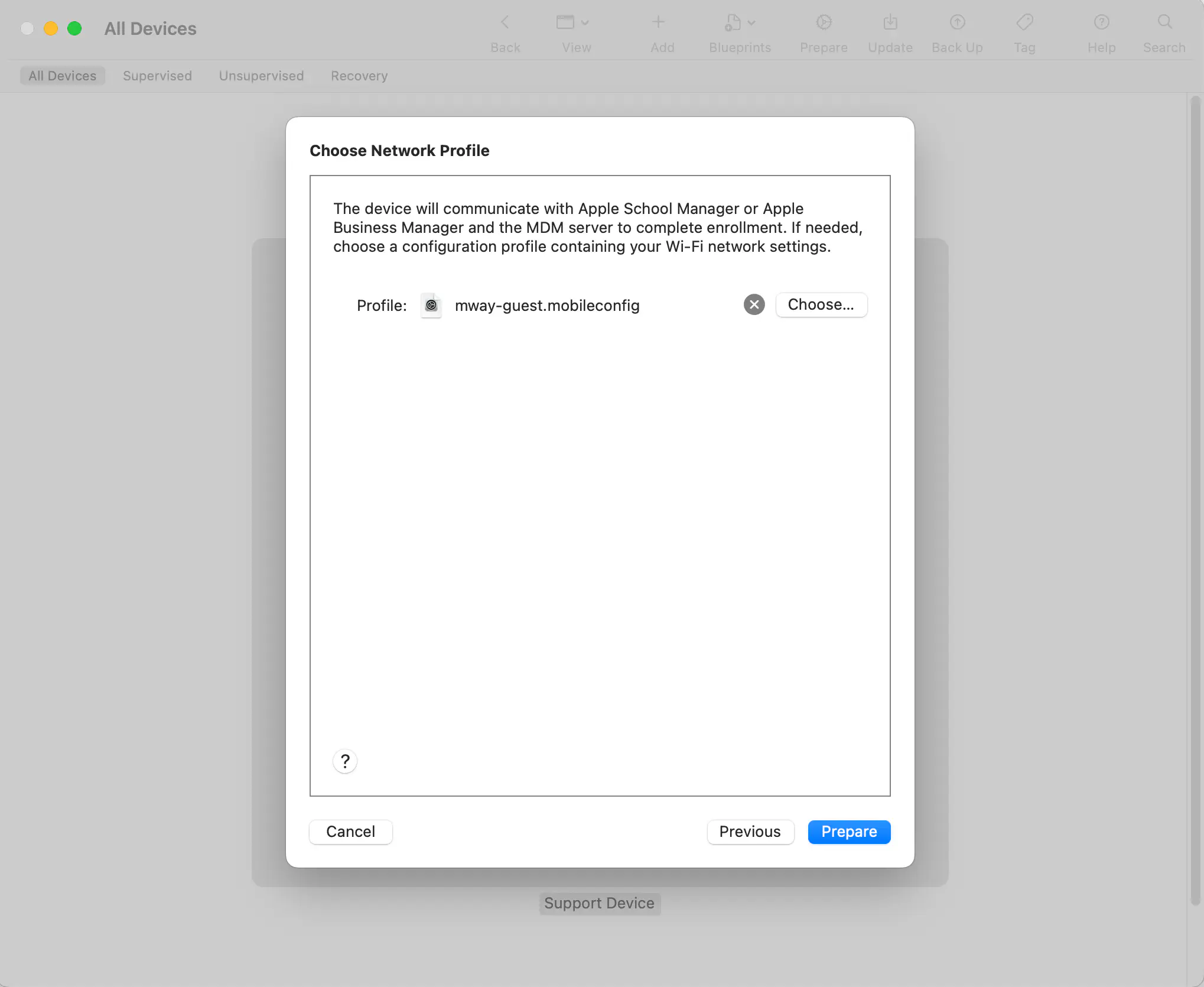Click the Back navigation arrow
This screenshot has height=987, width=1204.
504,22
